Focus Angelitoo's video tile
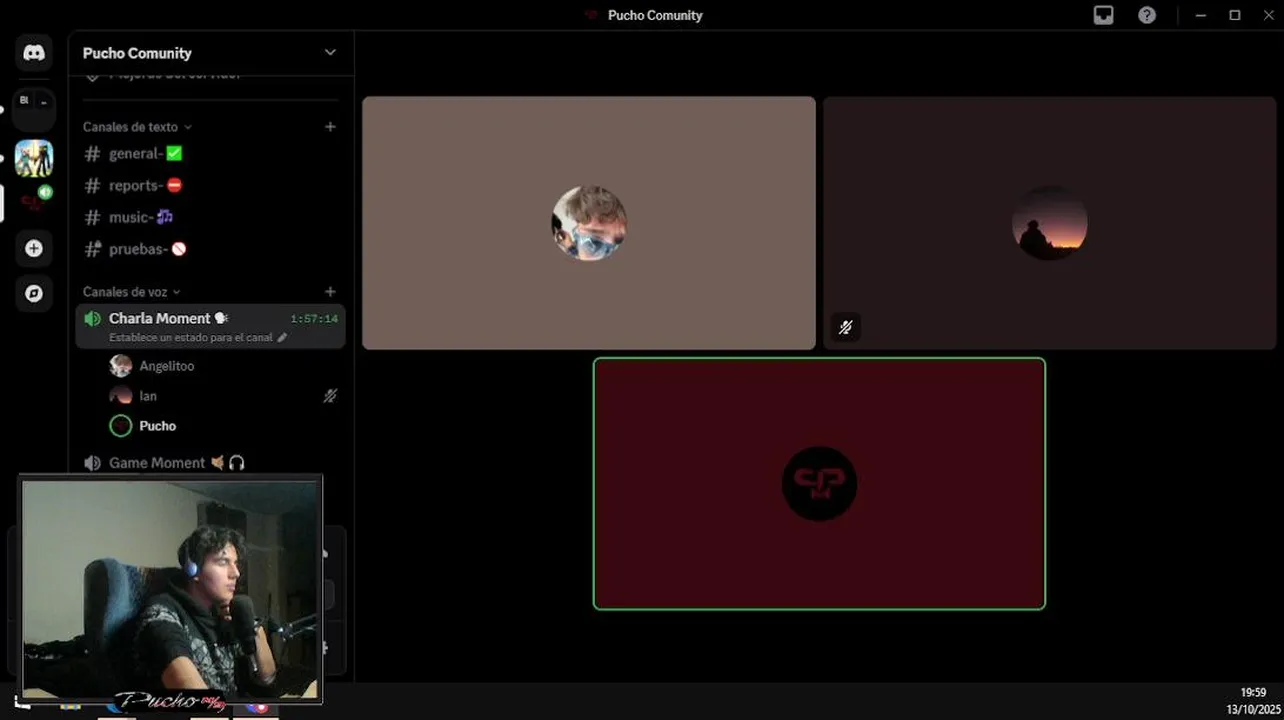This screenshot has width=1284, height=720. [589, 223]
